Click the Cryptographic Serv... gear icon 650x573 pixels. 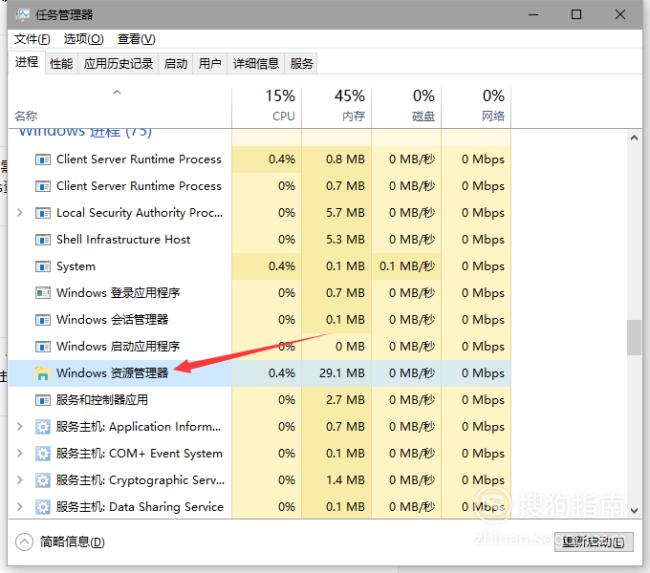click(43, 480)
